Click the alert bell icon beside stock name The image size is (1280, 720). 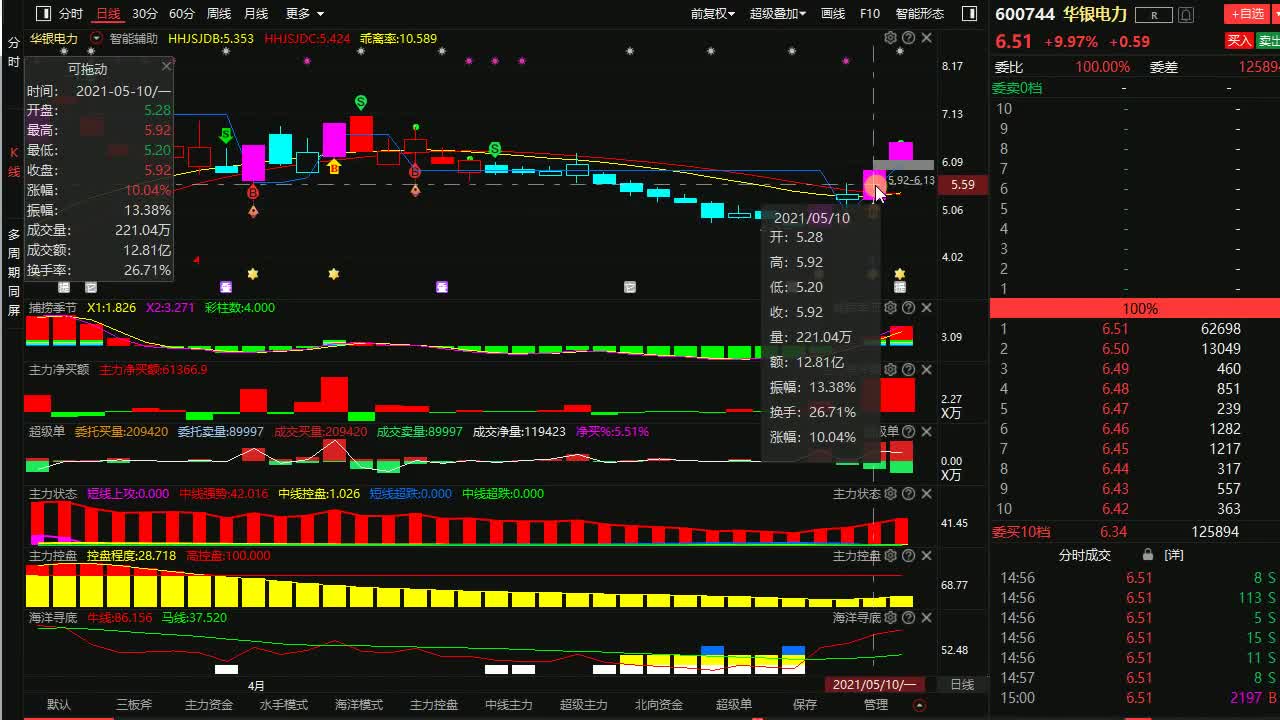pos(1186,15)
